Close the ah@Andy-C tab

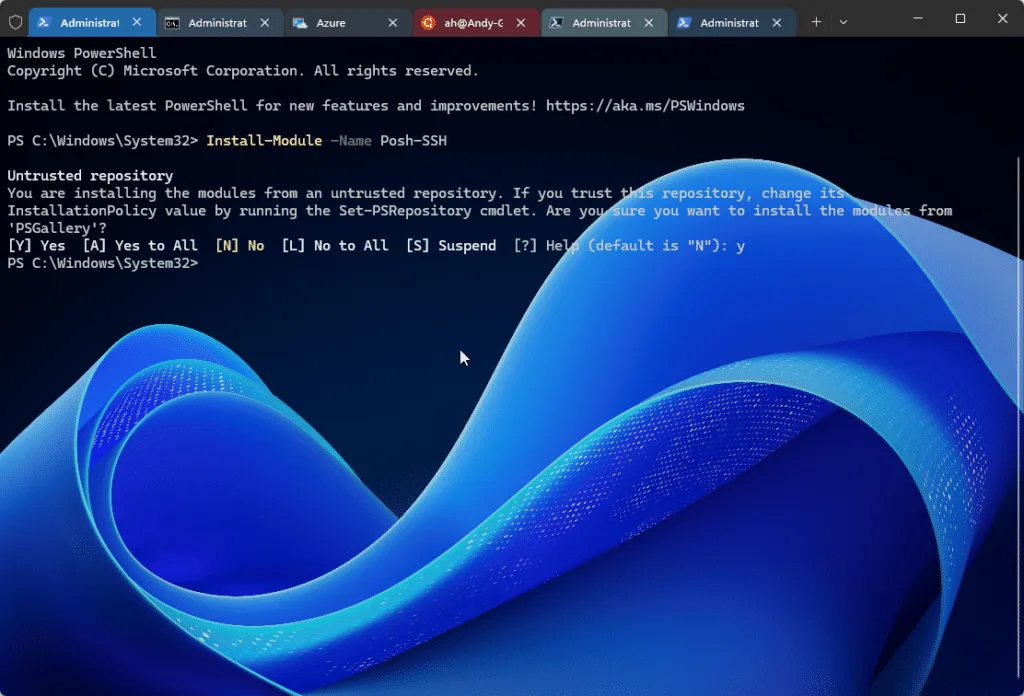pyautogui.click(x=519, y=21)
